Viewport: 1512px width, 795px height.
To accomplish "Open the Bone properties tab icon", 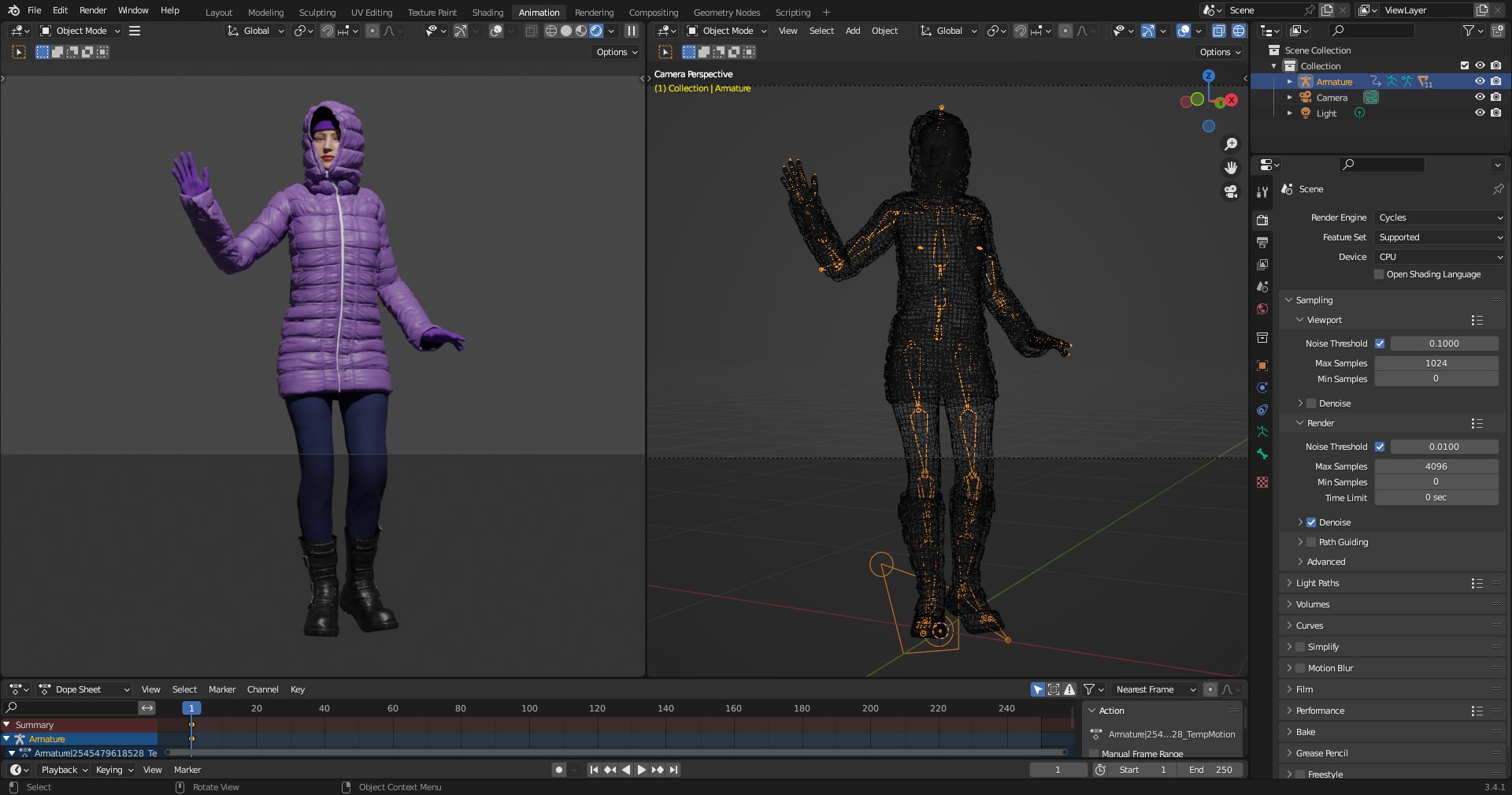I will [x=1262, y=454].
